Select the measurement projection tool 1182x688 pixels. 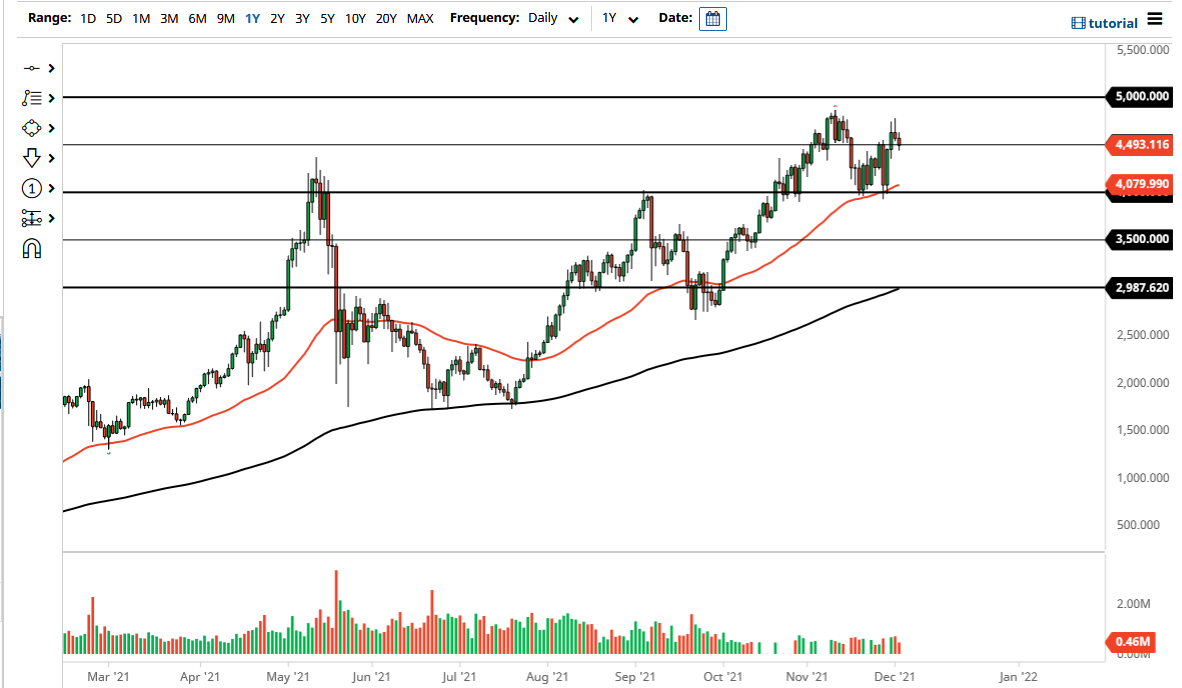click(30, 218)
